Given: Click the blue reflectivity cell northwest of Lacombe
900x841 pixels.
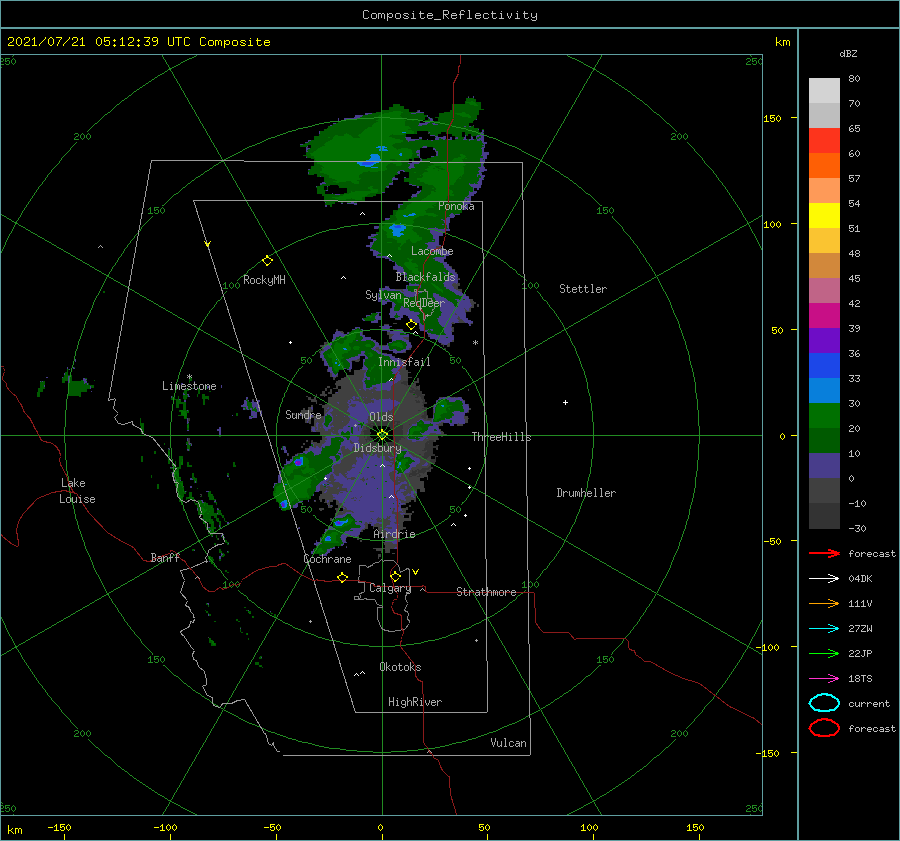Looking at the screenshot, I should (x=397, y=230).
